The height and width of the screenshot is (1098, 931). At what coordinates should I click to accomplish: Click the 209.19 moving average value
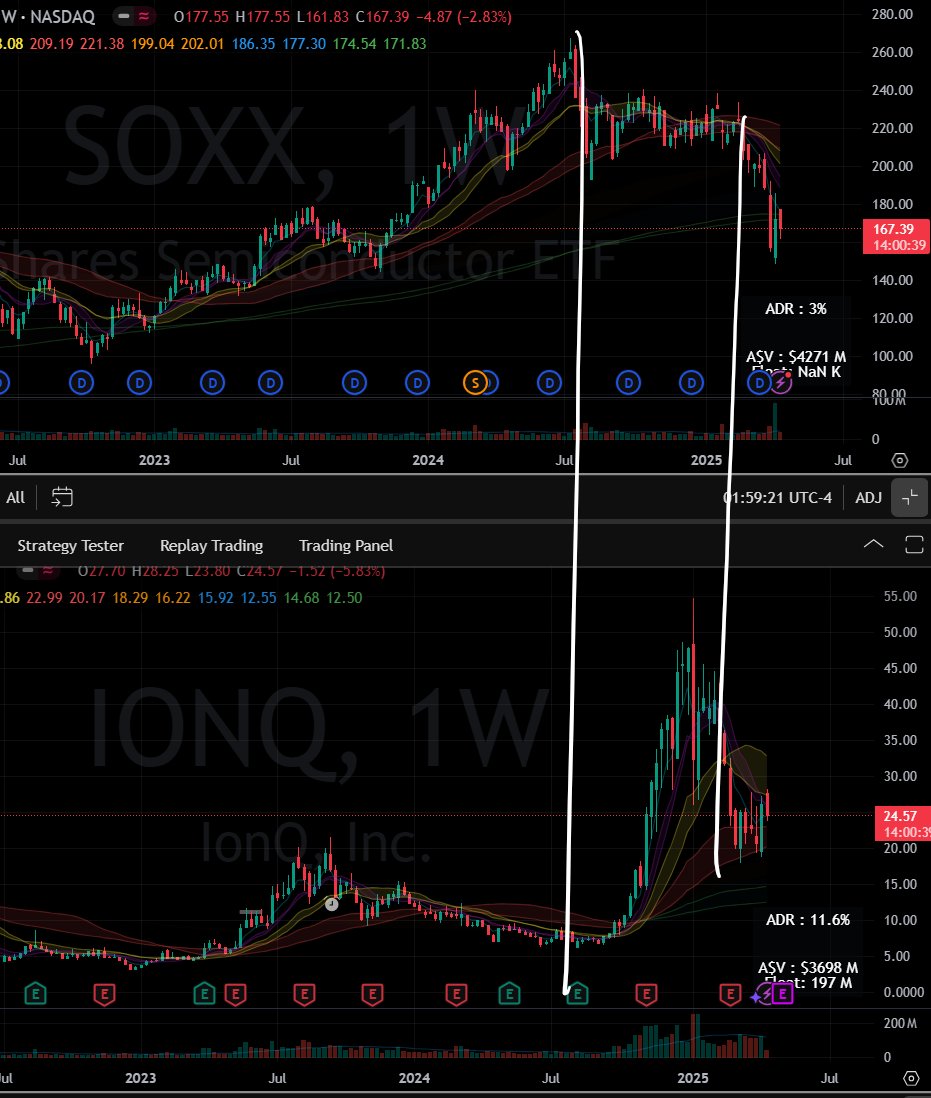tap(51, 43)
